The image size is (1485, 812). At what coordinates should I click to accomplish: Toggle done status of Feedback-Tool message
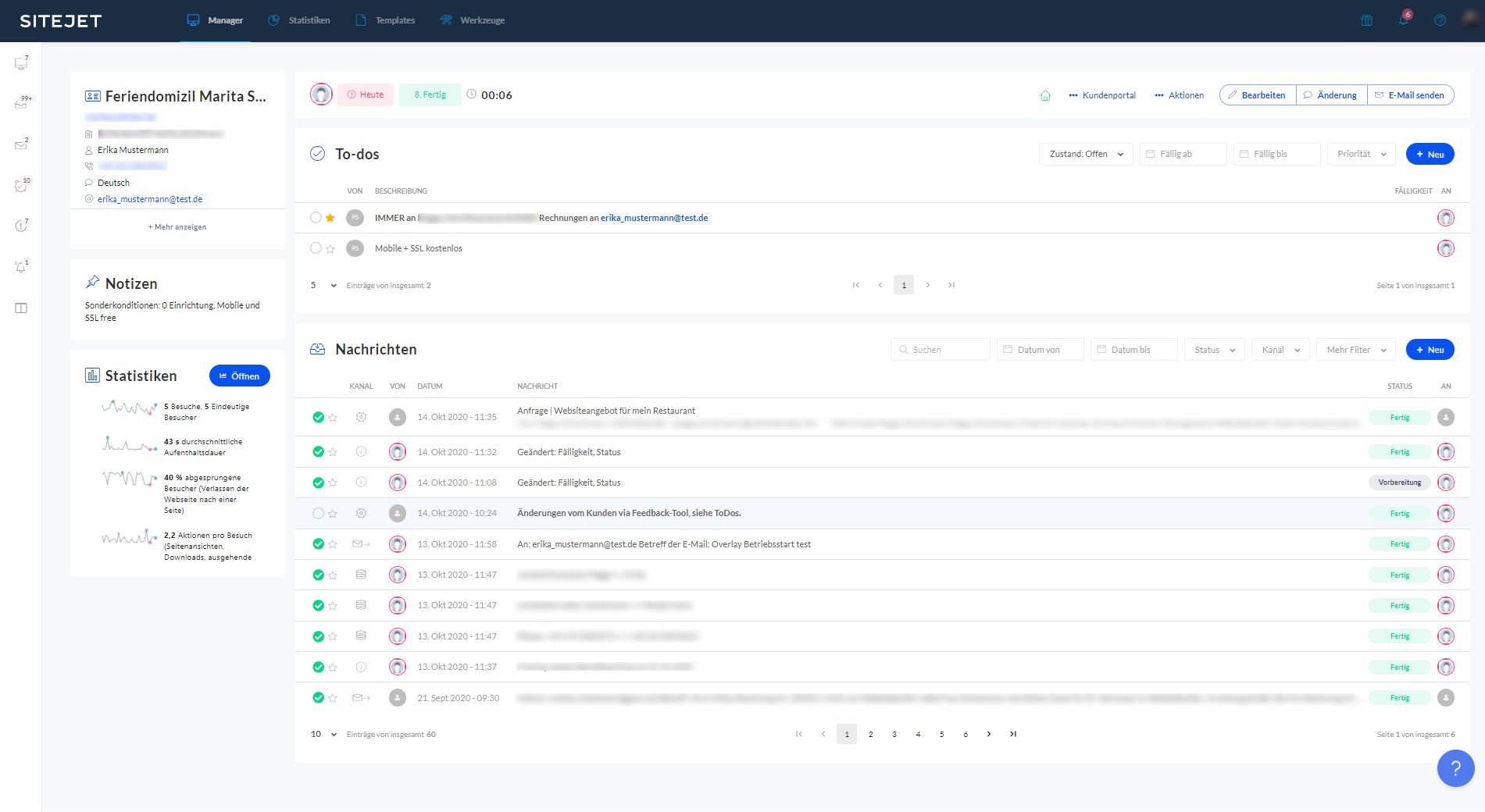tap(318, 514)
